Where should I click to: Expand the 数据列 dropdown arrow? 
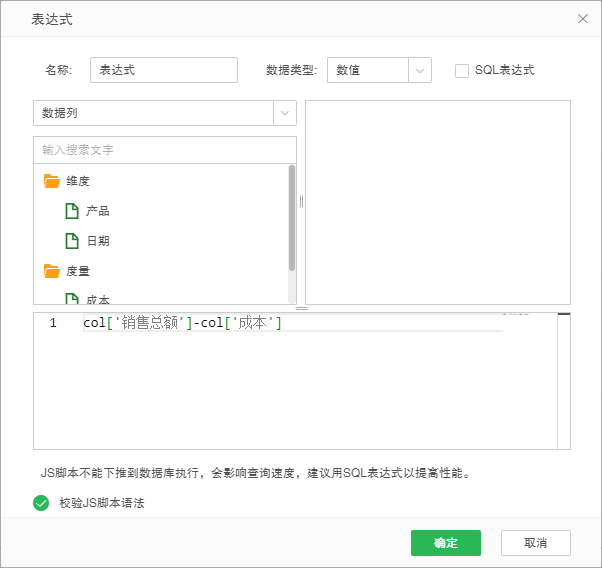(x=285, y=113)
